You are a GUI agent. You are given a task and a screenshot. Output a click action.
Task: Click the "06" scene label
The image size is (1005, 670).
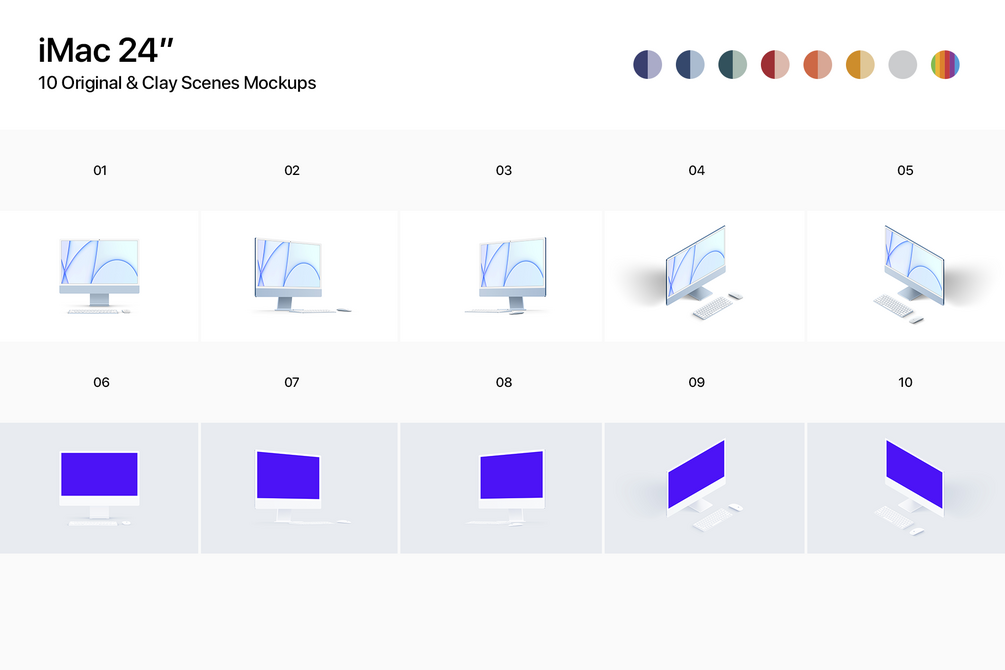click(101, 383)
